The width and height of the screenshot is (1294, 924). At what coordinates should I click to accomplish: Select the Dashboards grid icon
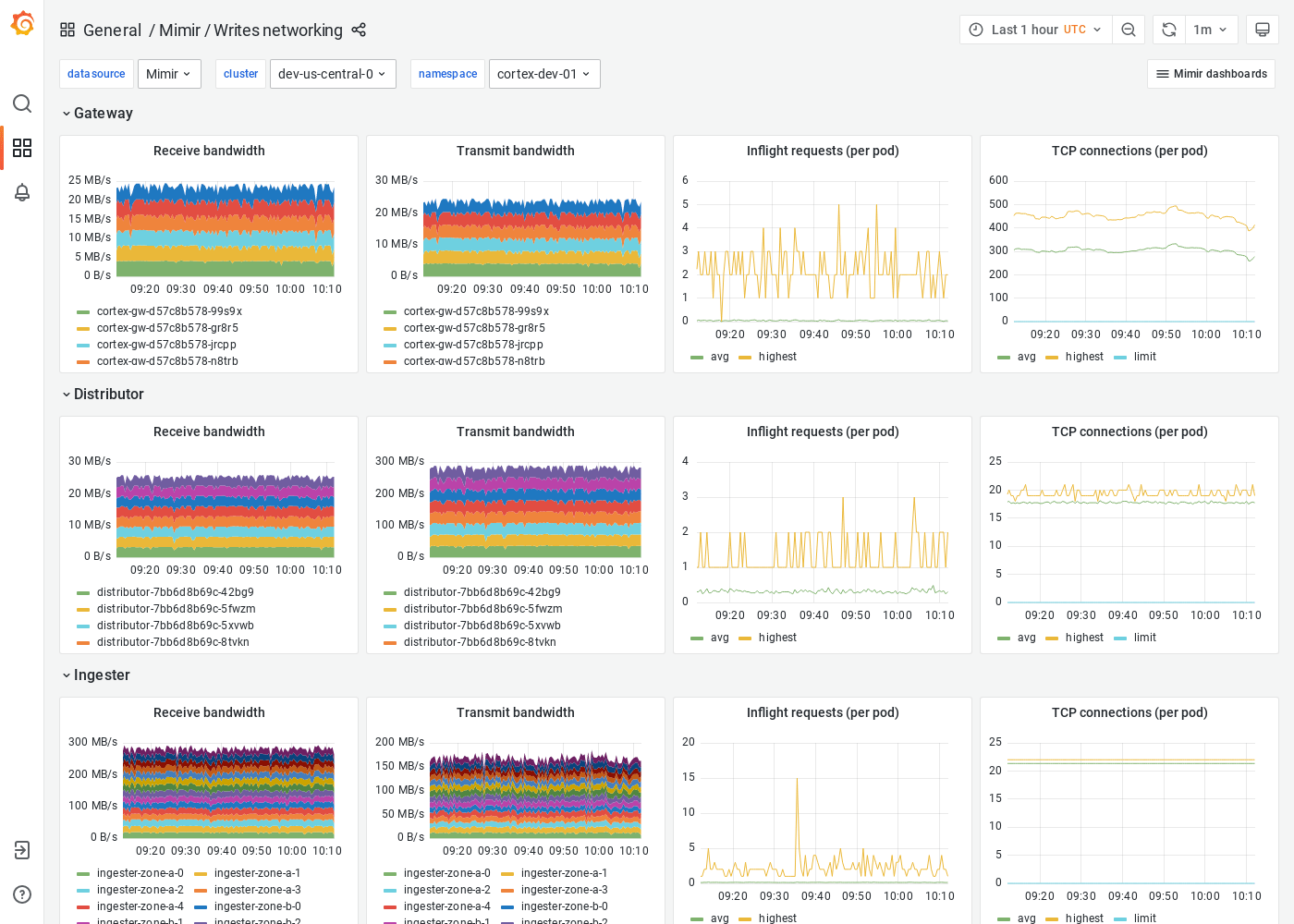click(x=22, y=148)
